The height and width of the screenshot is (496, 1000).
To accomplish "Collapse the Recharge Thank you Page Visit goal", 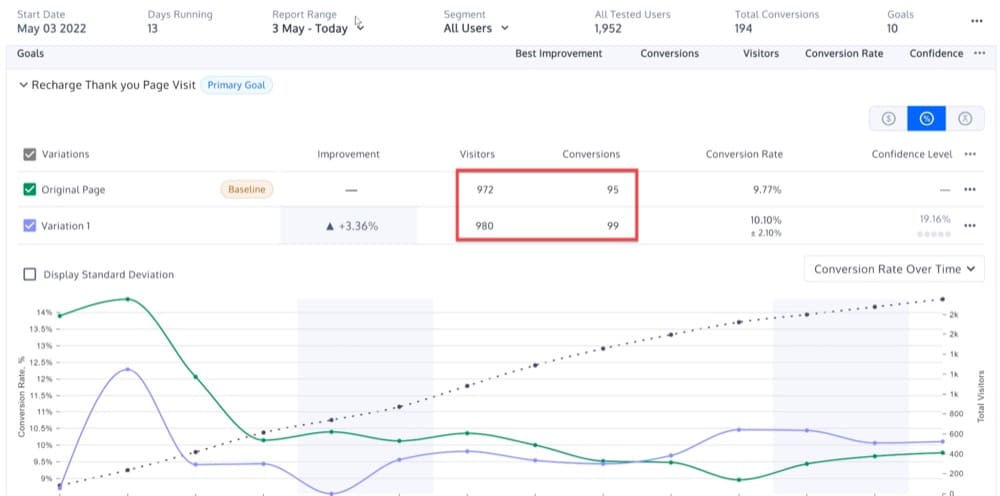I will click(x=23, y=86).
